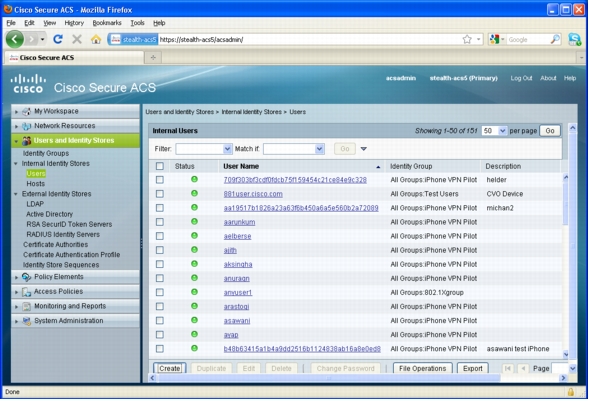Viewport: 589px width, 401px height.
Task: Click the Log Out link
Action: [521, 78]
